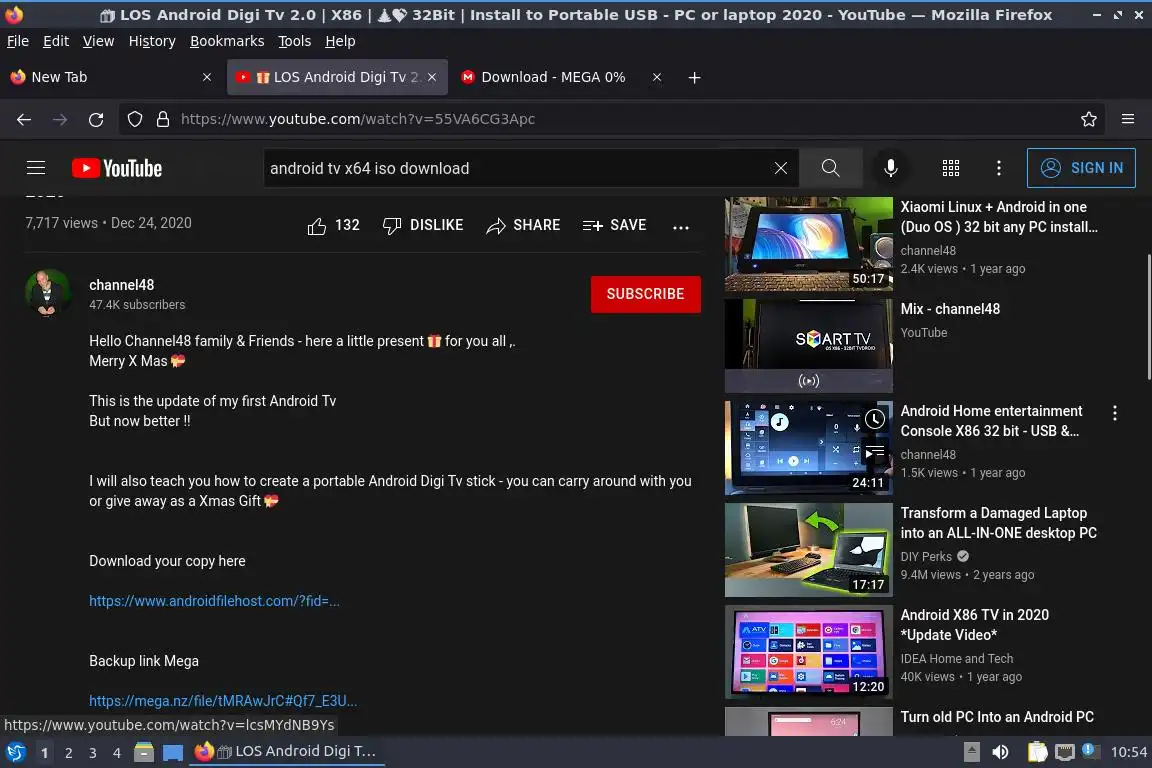Screen dimensions: 1152x768
Task: Click the monitor icon in system tray
Action: 1064,752
